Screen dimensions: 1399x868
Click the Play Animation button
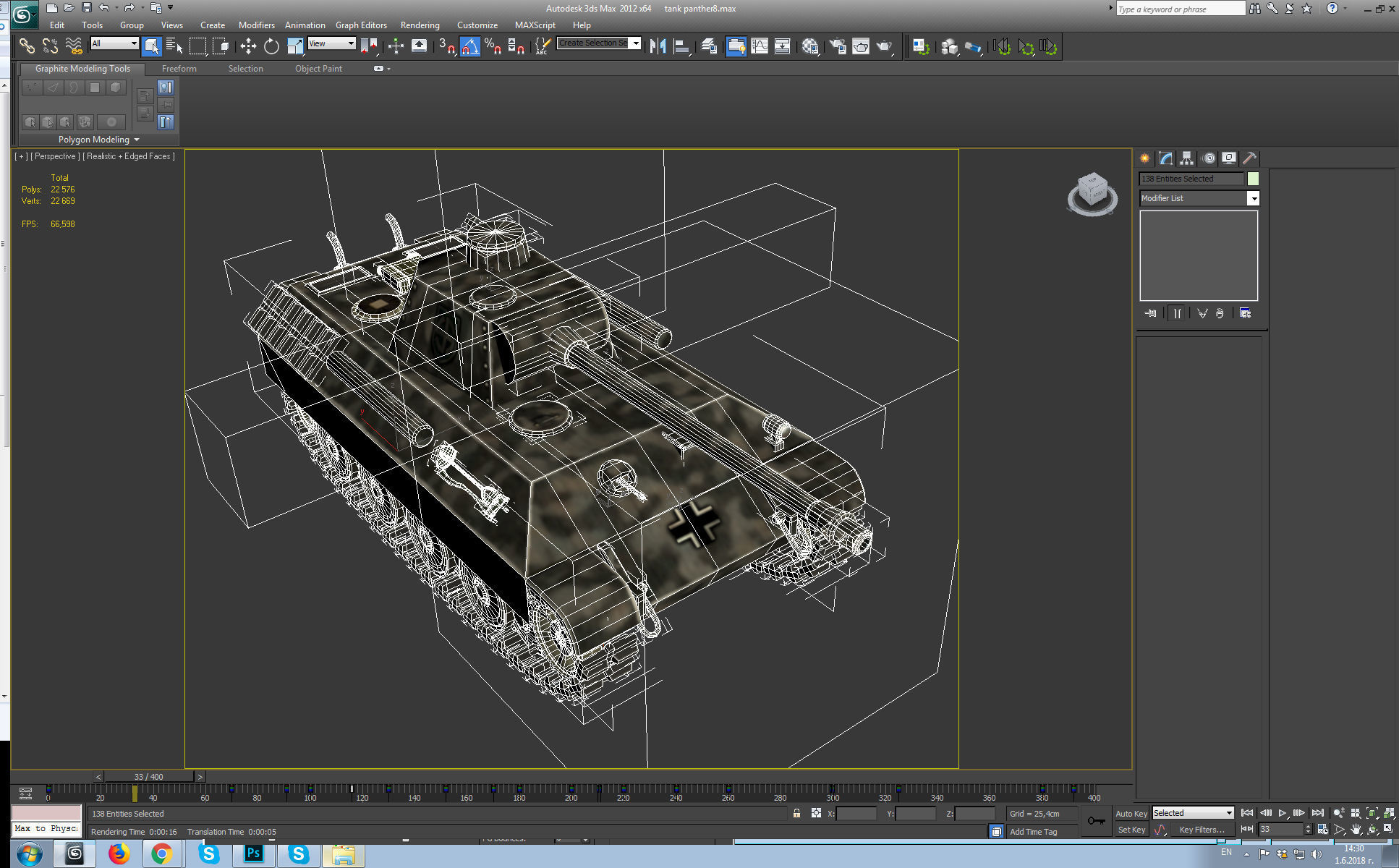[1283, 813]
